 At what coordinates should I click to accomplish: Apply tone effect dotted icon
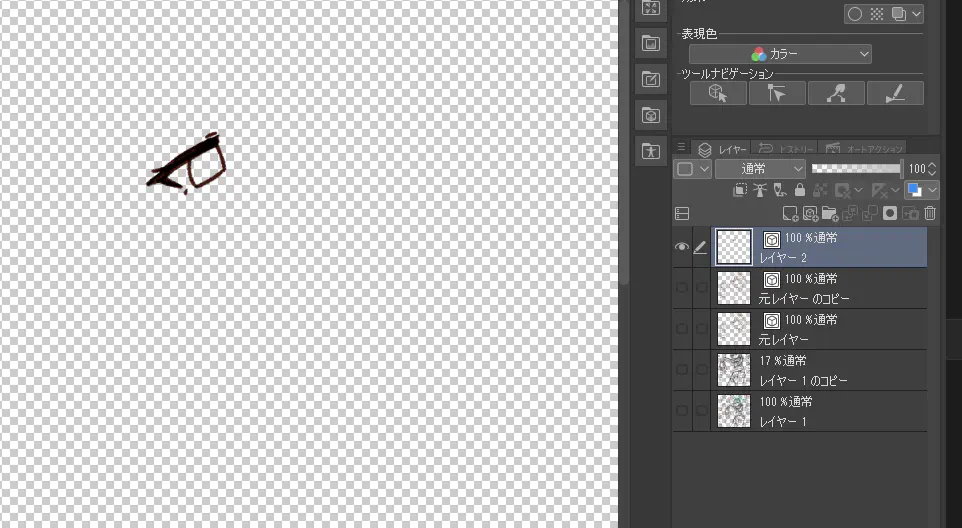[x=877, y=14]
